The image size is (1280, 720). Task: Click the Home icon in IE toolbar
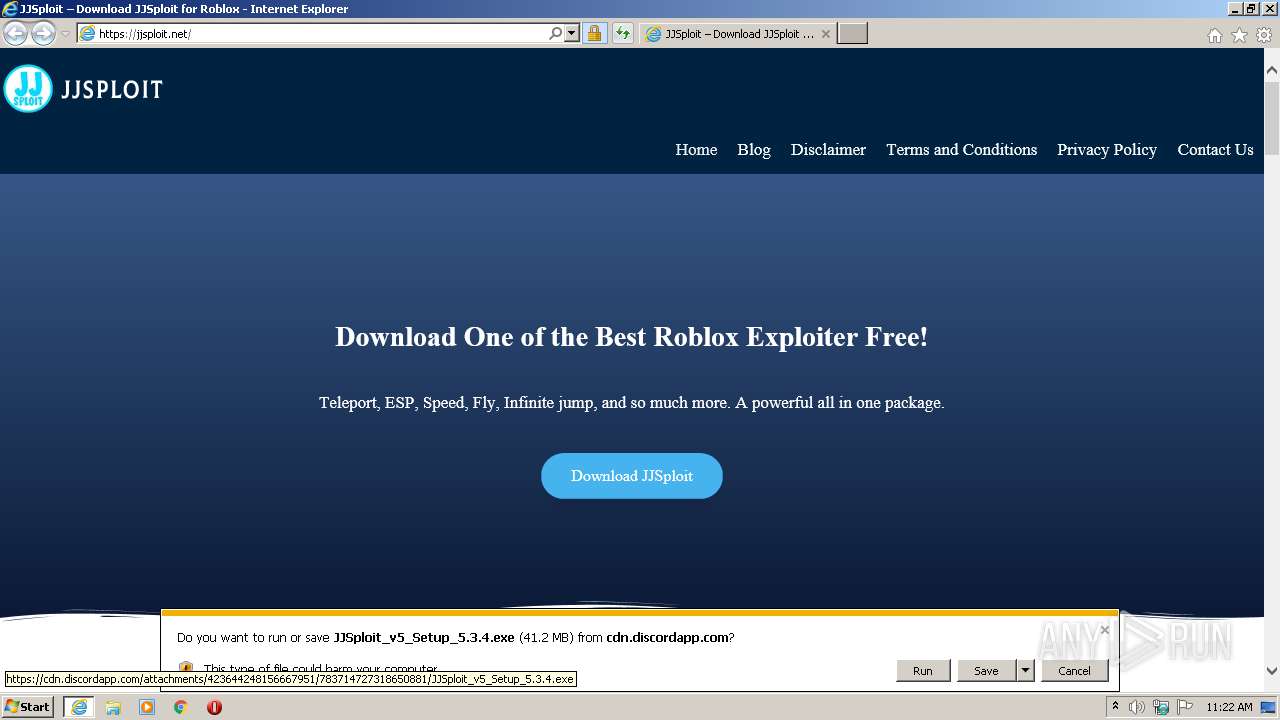(1214, 35)
